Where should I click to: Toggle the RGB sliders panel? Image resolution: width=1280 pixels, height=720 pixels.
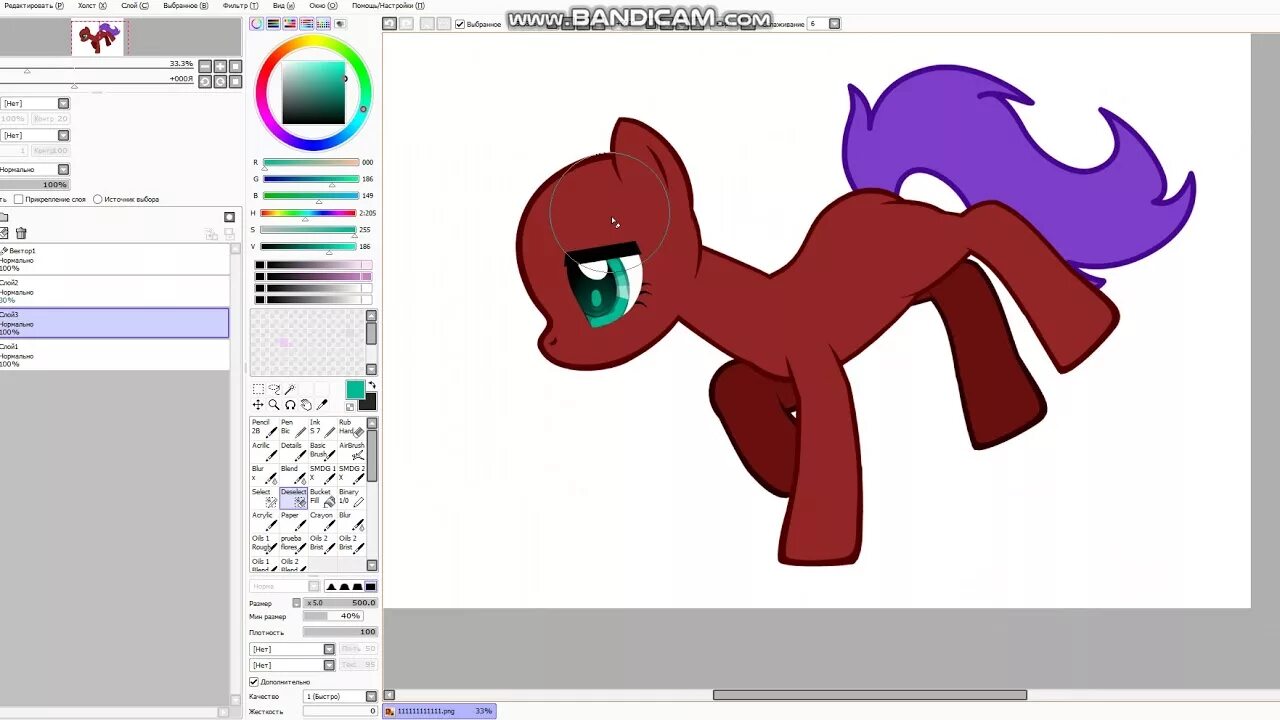[x=273, y=23]
